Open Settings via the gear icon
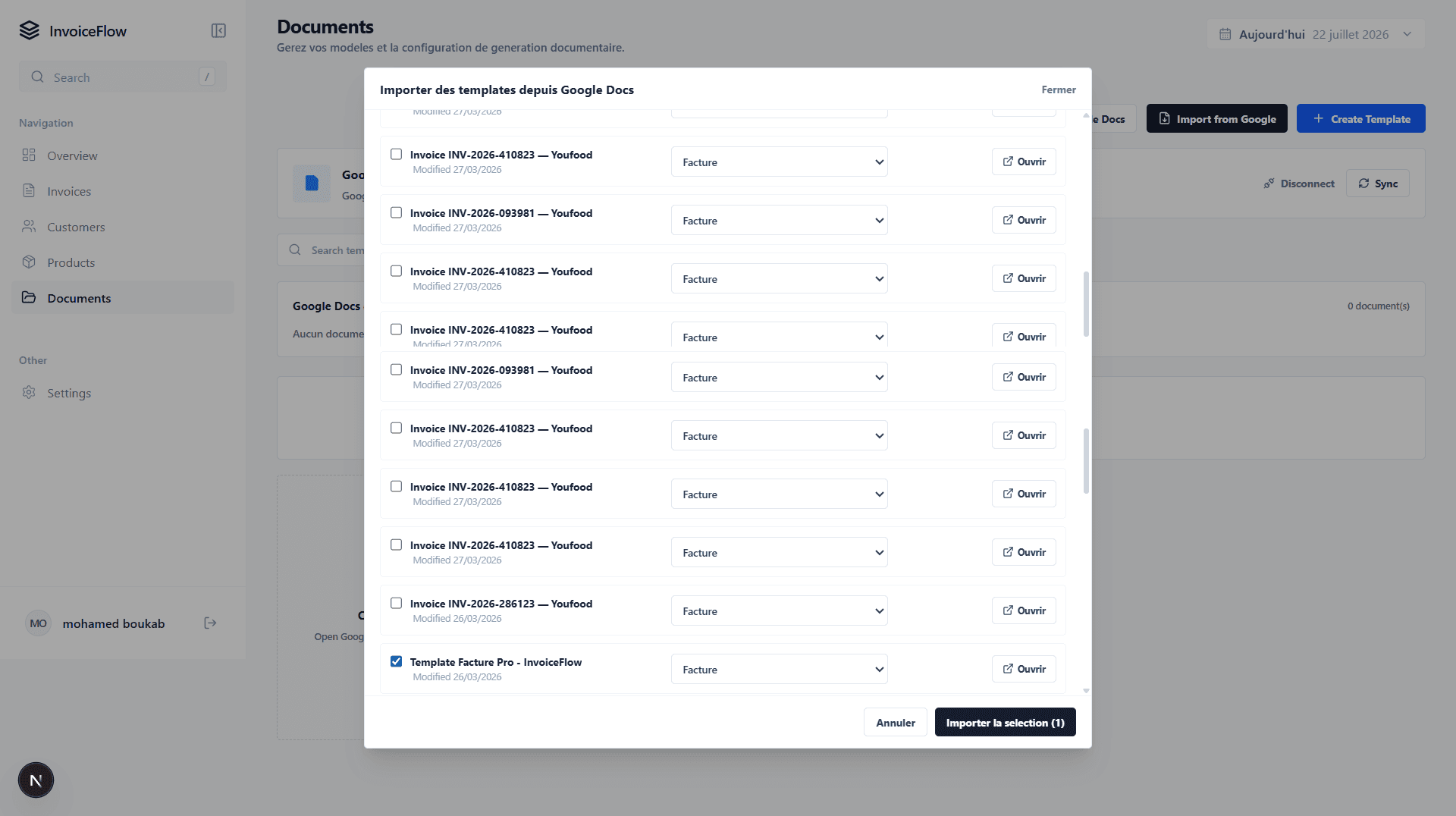Viewport: 1456px width, 816px height. [x=29, y=392]
